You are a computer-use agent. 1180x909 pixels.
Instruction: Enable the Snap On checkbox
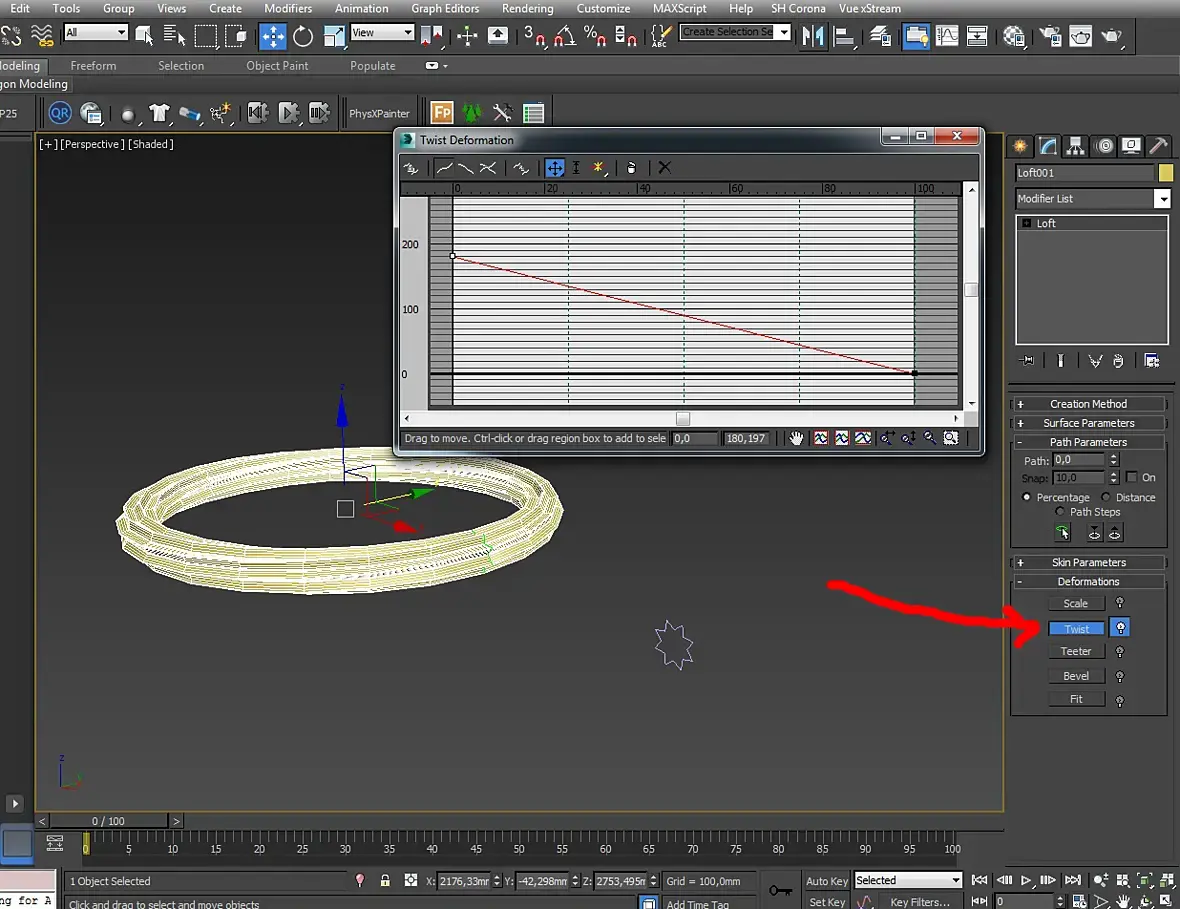point(1131,478)
